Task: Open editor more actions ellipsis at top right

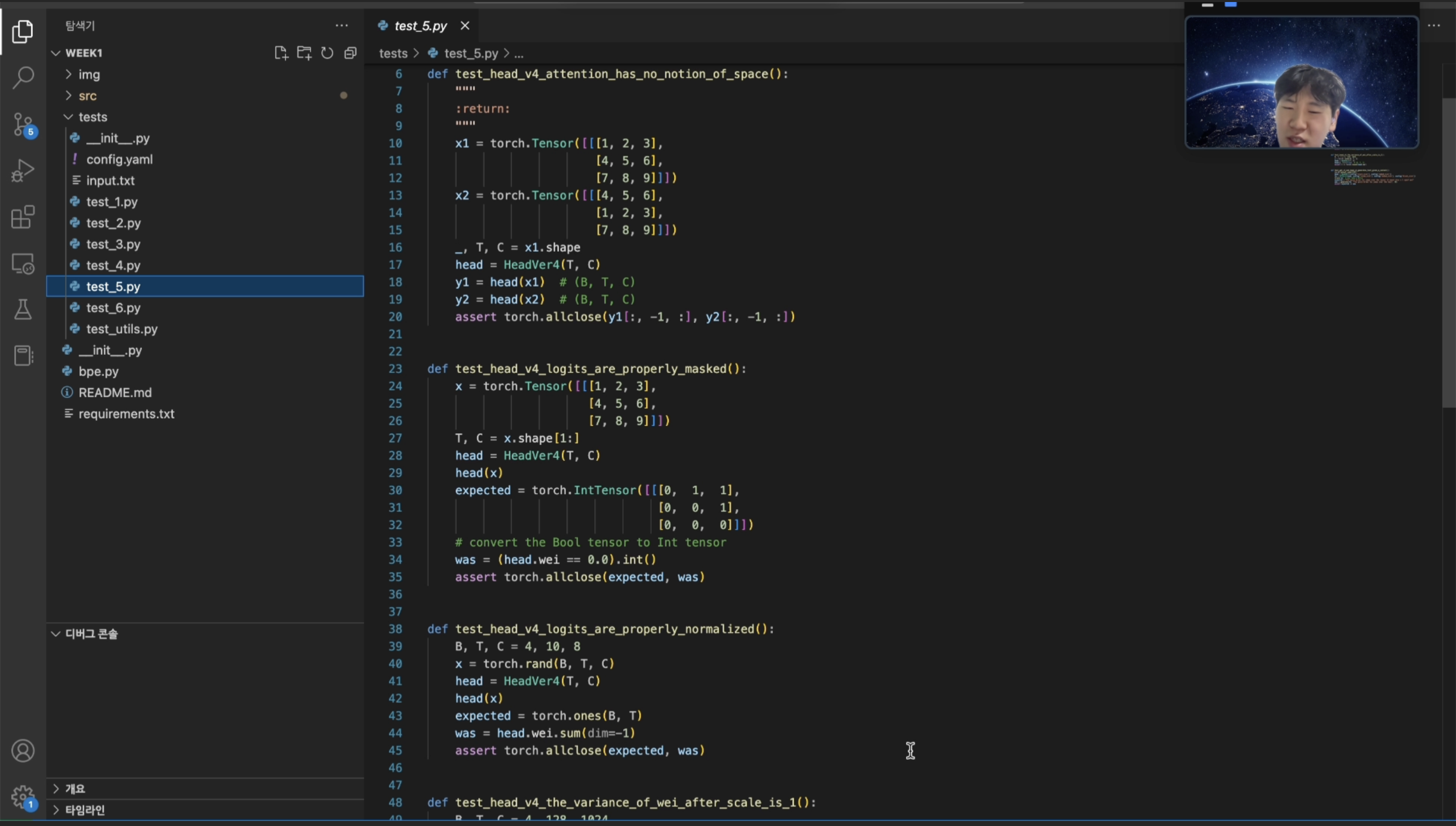Action: point(1434,26)
